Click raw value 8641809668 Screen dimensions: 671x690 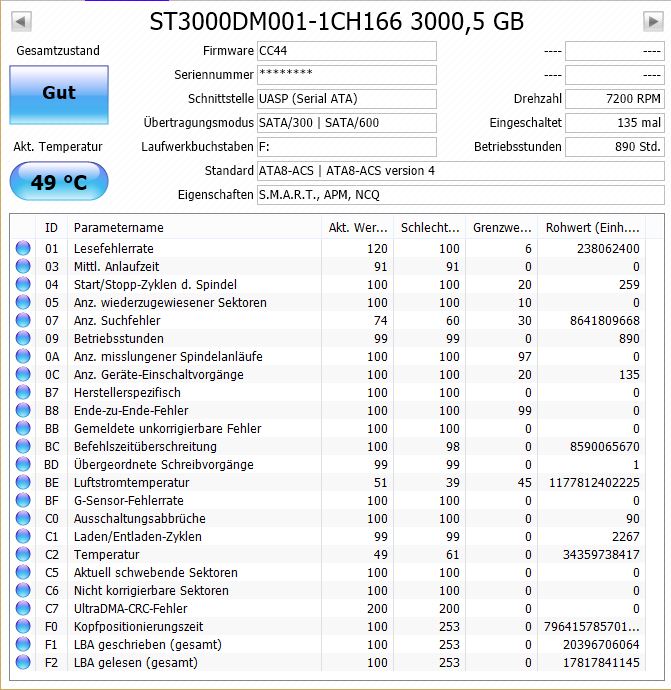[x=605, y=321]
